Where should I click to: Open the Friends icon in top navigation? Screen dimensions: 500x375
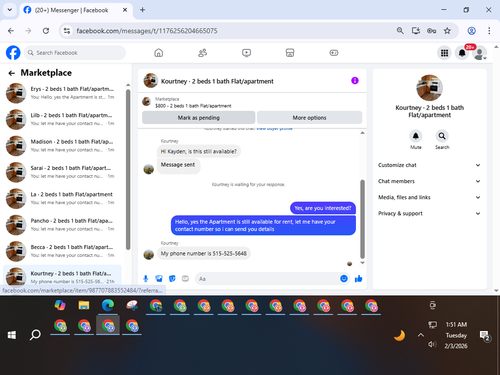pos(202,53)
